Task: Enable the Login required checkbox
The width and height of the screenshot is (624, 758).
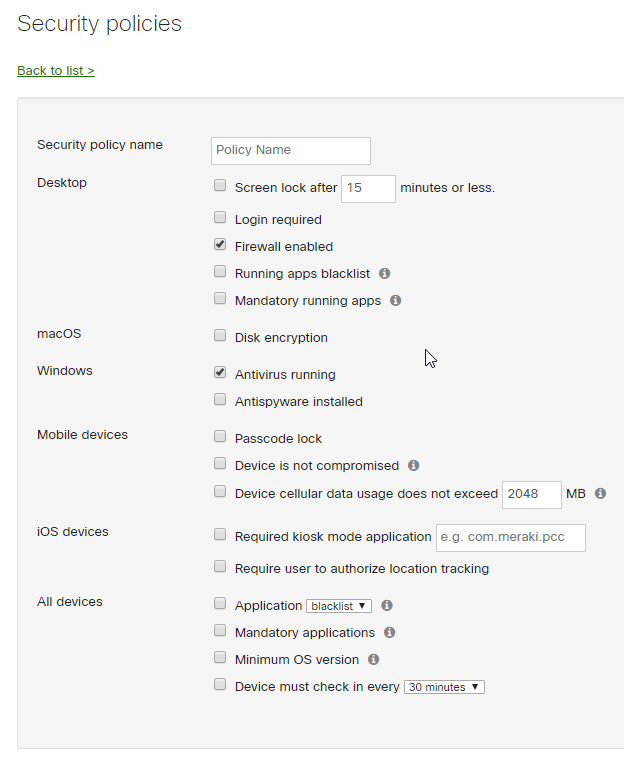Action: point(220,217)
